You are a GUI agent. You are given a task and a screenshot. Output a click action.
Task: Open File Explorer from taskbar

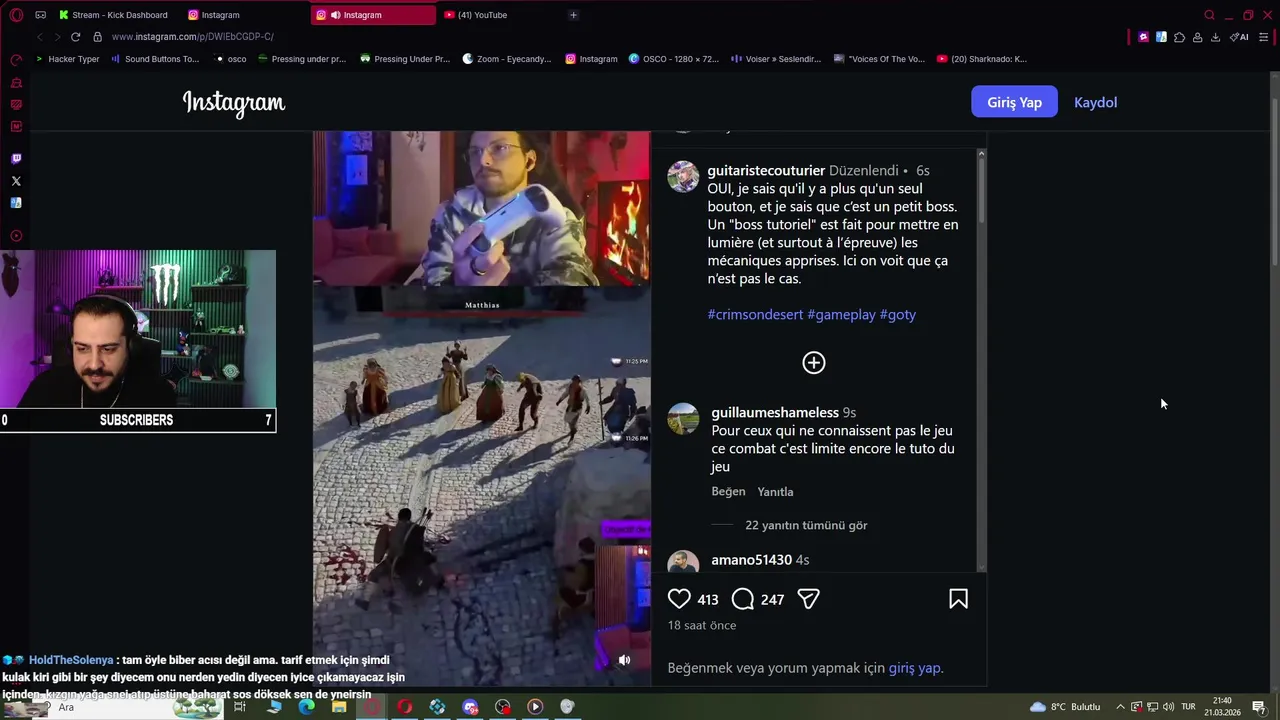(339, 707)
